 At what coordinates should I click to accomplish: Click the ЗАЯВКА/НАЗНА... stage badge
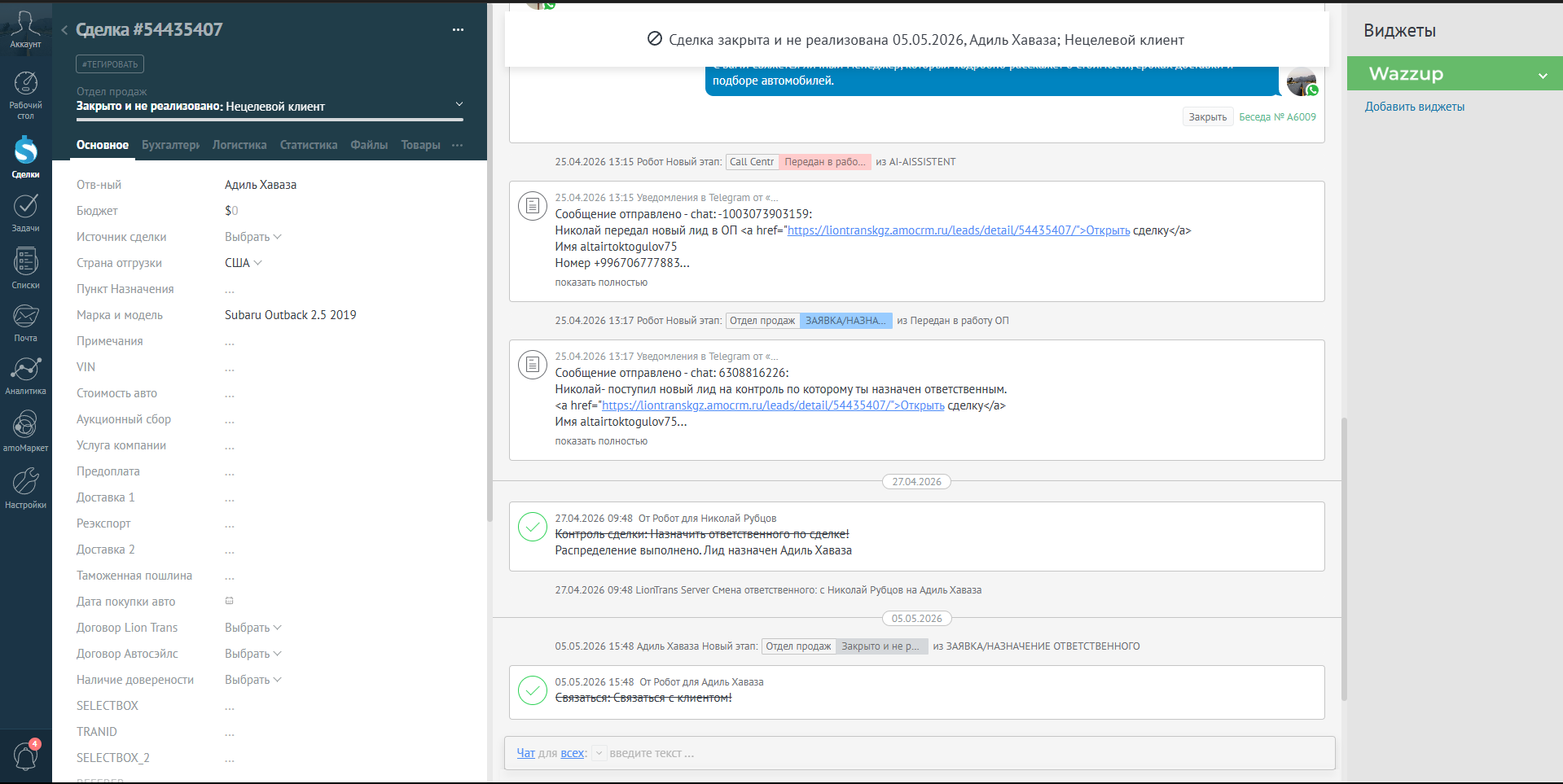click(x=845, y=321)
